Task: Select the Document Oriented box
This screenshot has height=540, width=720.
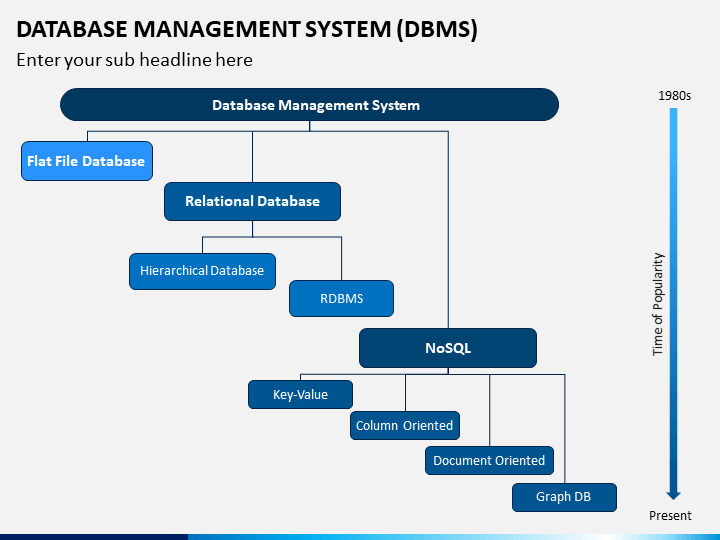Action: pos(489,460)
